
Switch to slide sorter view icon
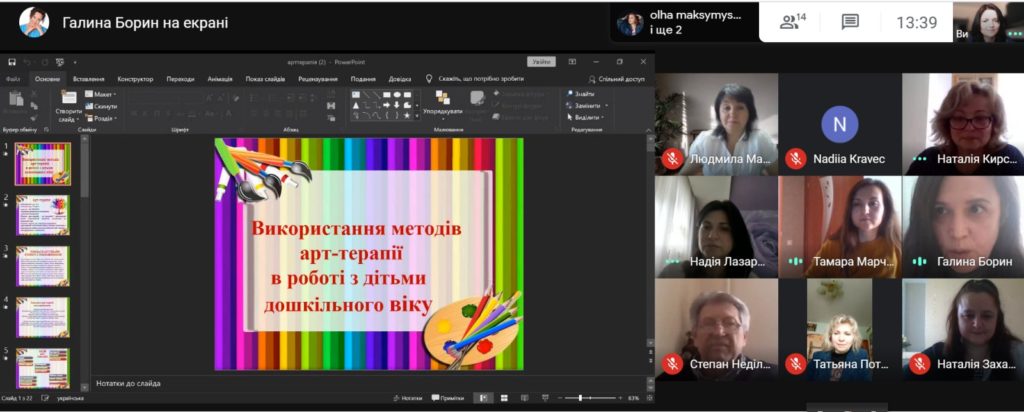tap(504, 398)
